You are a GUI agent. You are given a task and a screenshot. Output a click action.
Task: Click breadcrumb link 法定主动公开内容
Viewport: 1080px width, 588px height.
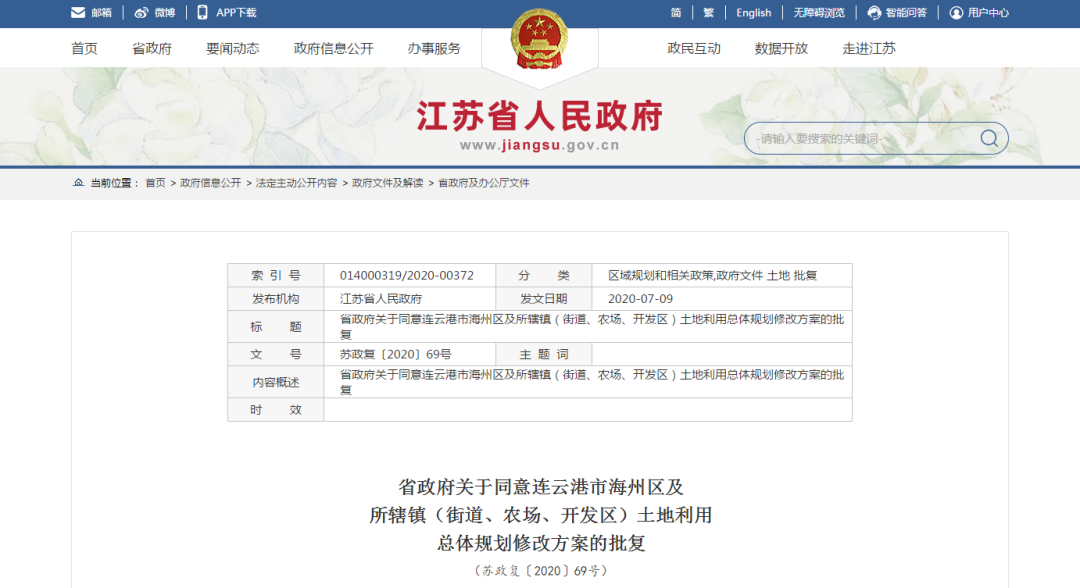point(297,182)
